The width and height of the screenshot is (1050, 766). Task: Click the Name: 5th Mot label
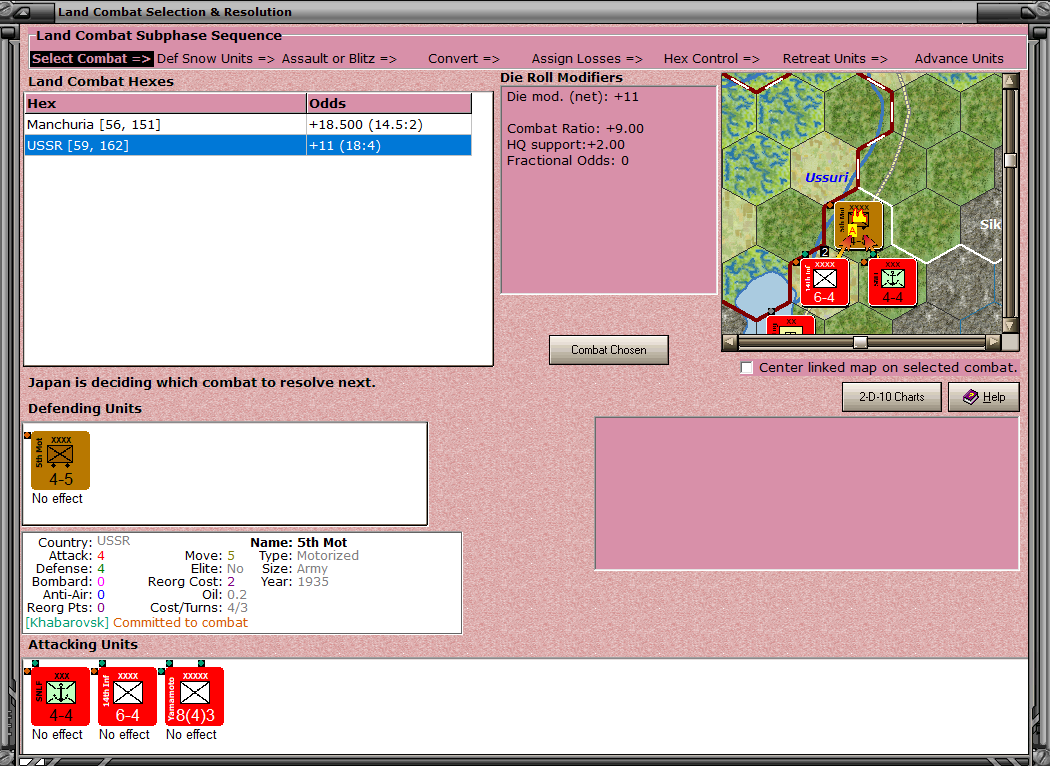click(x=299, y=542)
